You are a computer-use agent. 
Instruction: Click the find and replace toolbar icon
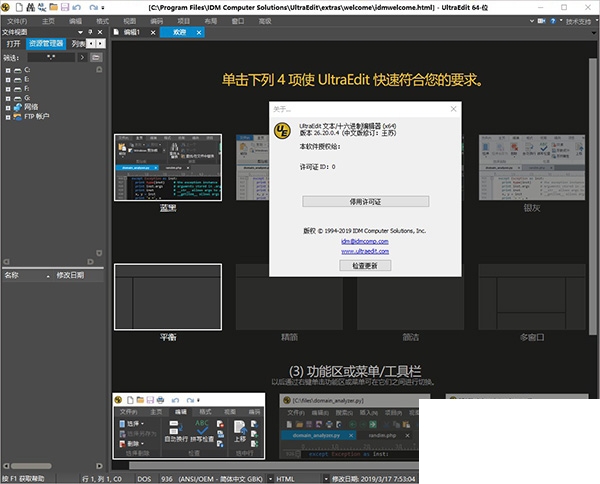(42, 7)
